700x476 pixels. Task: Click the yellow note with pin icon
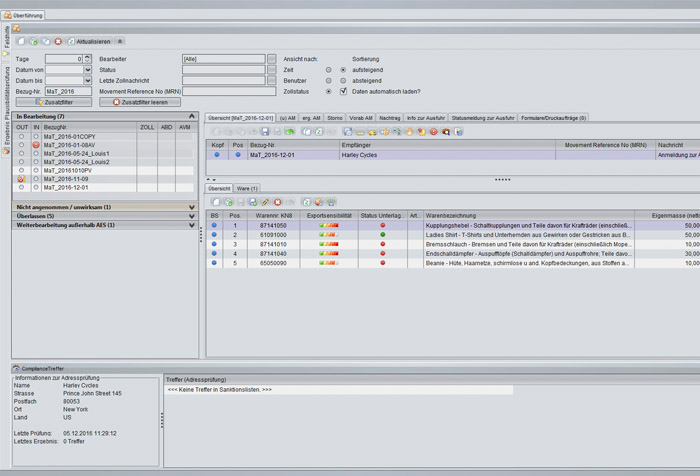(421, 132)
